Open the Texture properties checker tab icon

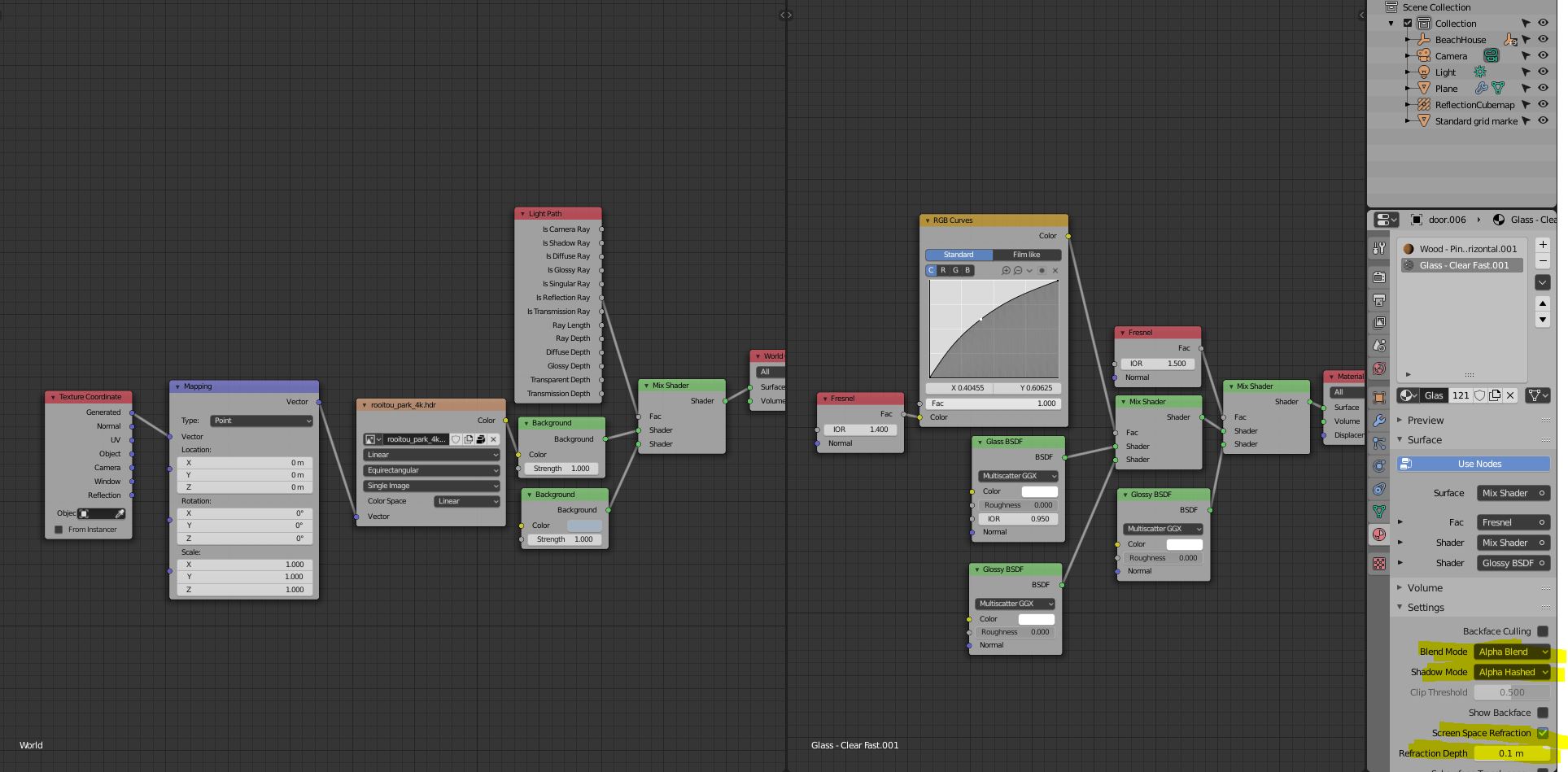[1379, 564]
